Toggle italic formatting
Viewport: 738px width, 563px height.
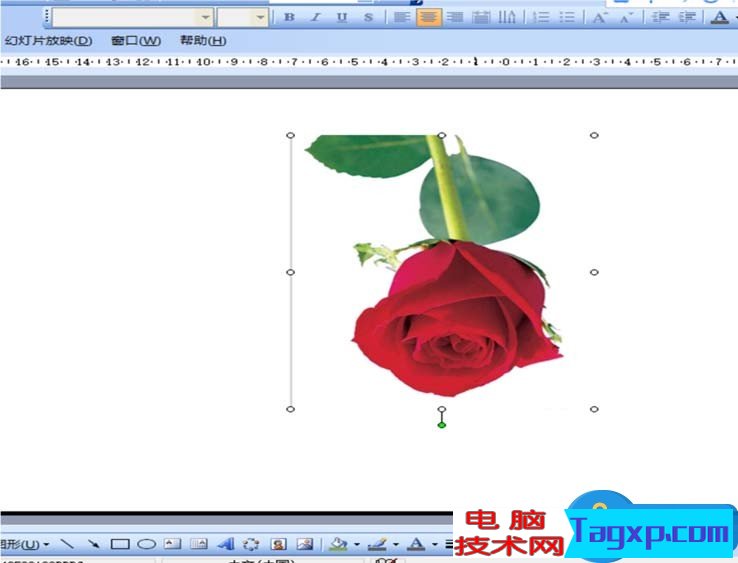point(316,17)
